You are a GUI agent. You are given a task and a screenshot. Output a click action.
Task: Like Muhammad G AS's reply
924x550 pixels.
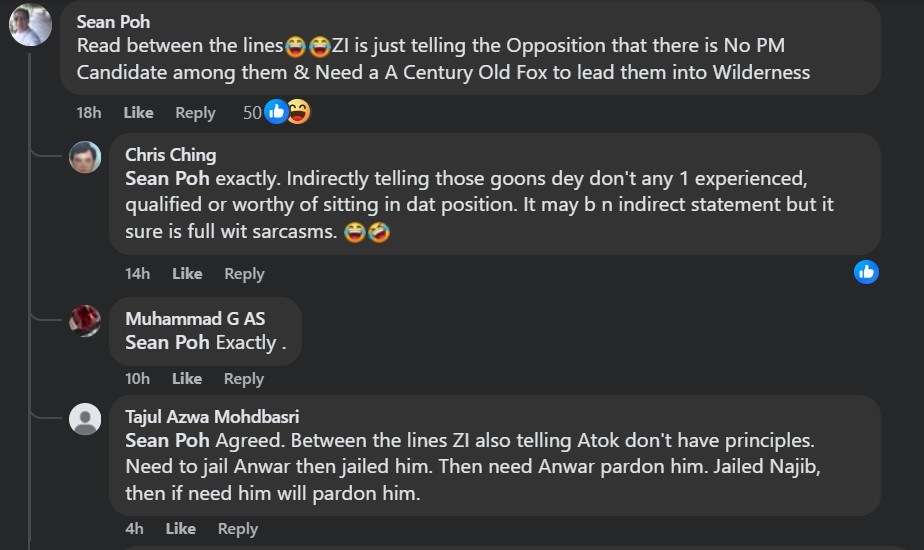point(187,379)
